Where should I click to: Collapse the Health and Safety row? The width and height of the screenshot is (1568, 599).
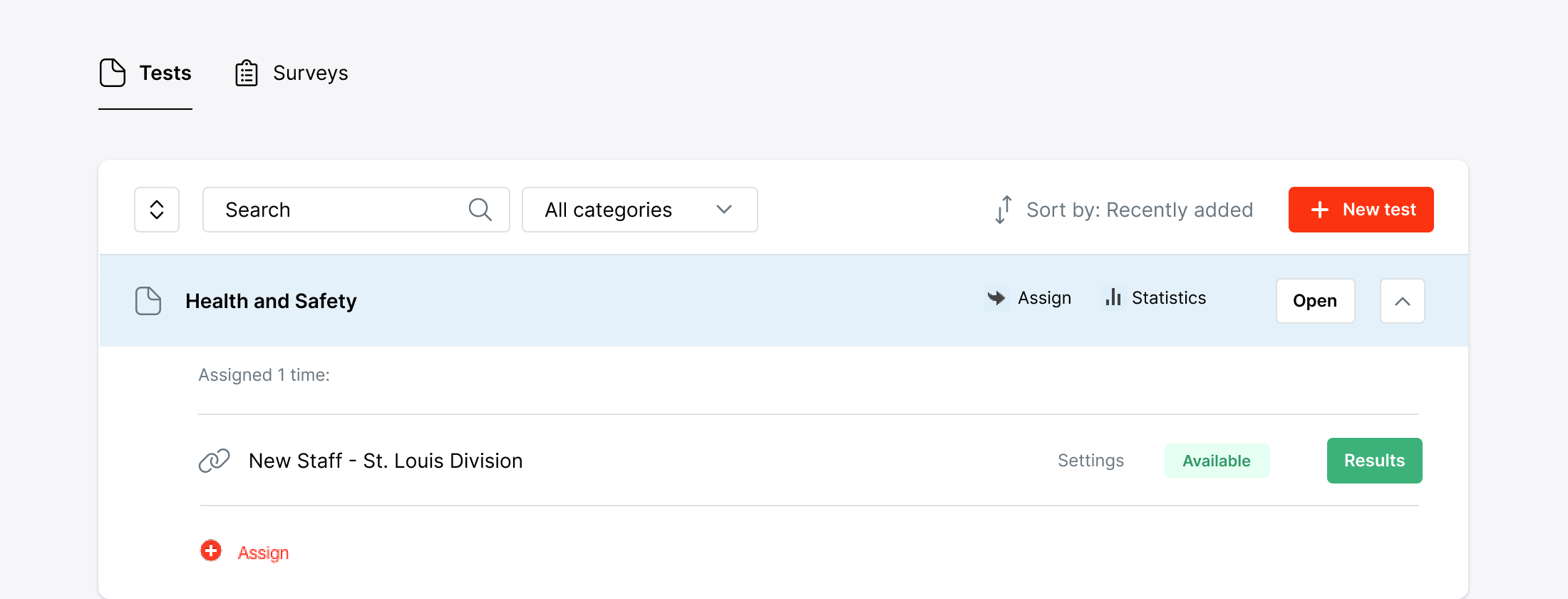click(1402, 301)
